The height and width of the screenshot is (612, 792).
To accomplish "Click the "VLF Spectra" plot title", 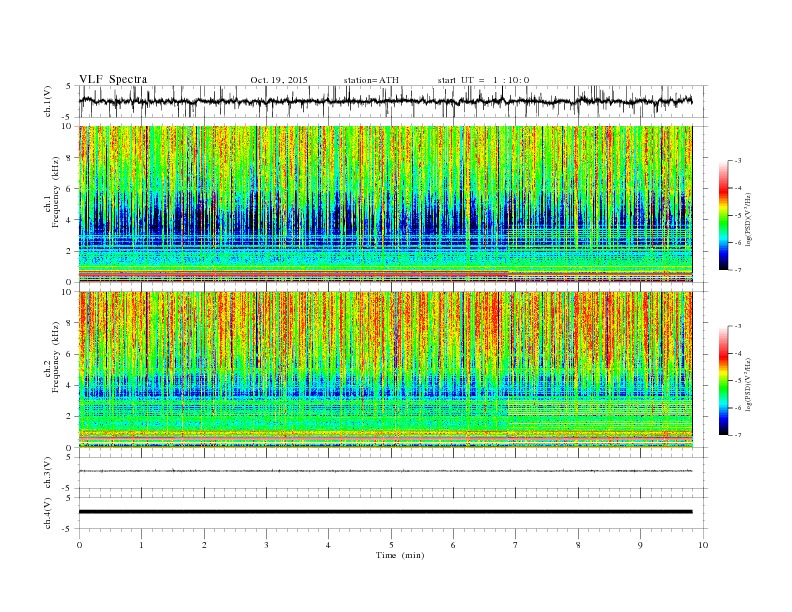I will tap(113, 79).
